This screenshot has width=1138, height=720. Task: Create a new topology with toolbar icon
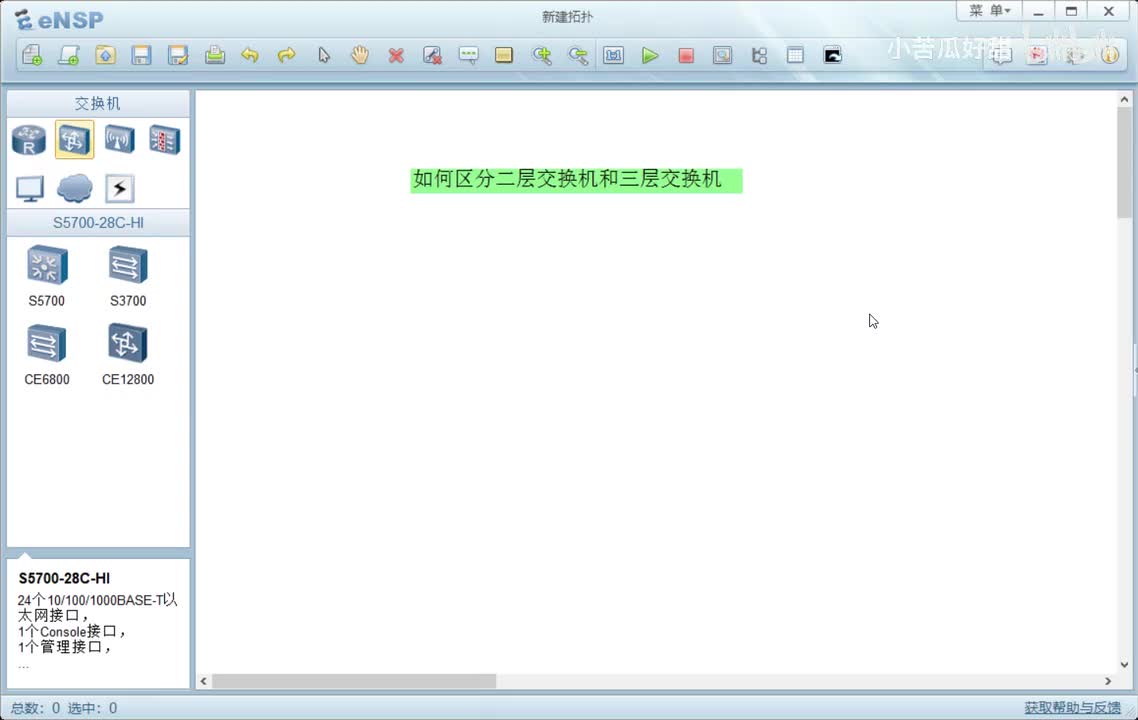tap(32, 55)
